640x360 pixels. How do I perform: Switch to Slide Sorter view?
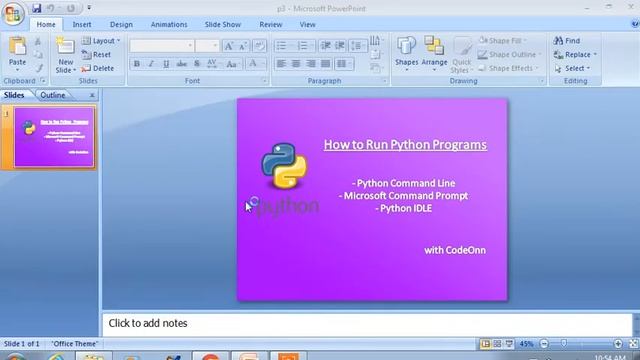[497, 344]
